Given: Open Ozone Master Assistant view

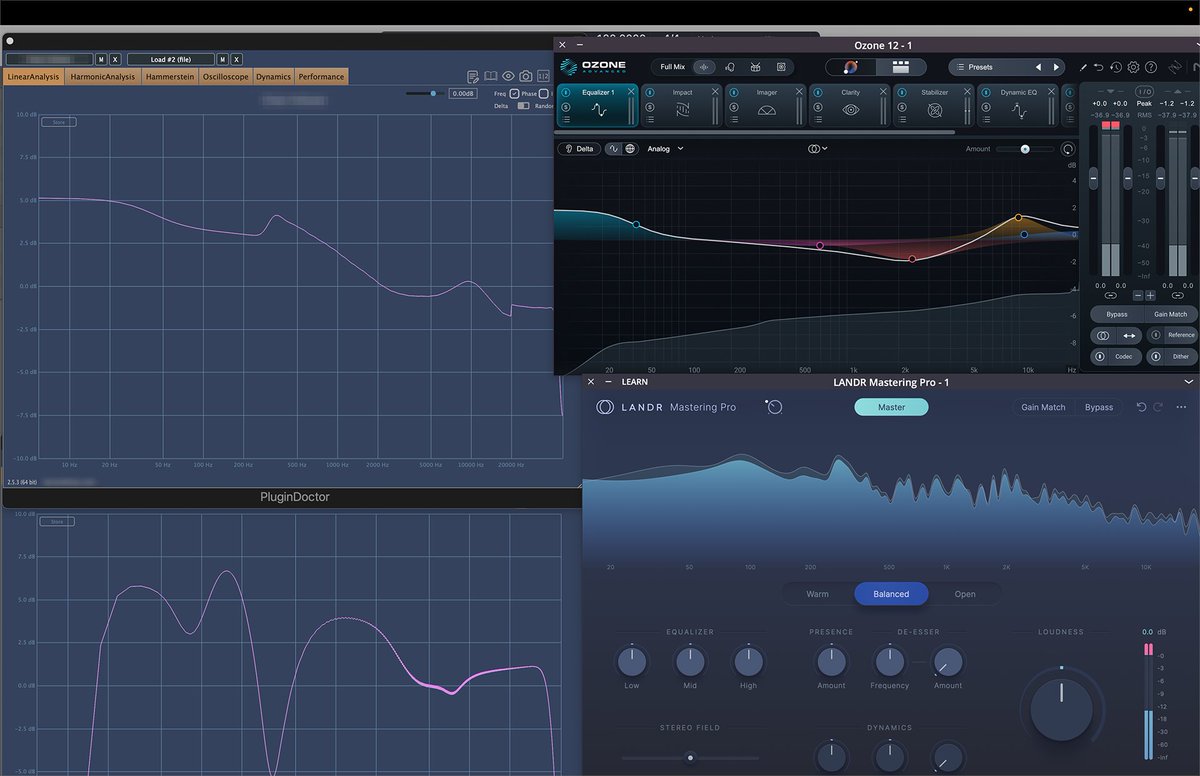Looking at the screenshot, I should click(x=851, y=67).
